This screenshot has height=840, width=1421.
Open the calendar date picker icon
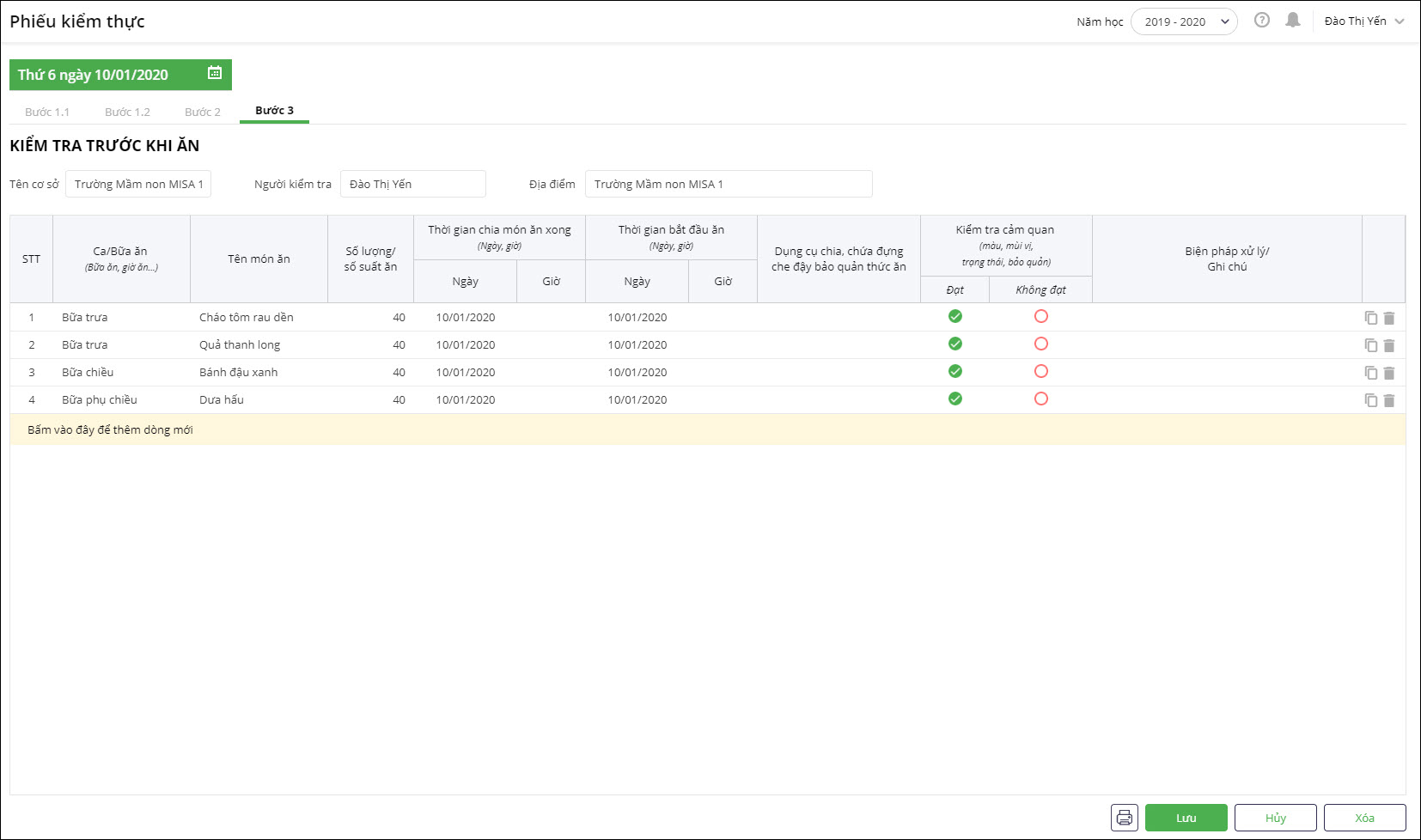tap(215, 74)
